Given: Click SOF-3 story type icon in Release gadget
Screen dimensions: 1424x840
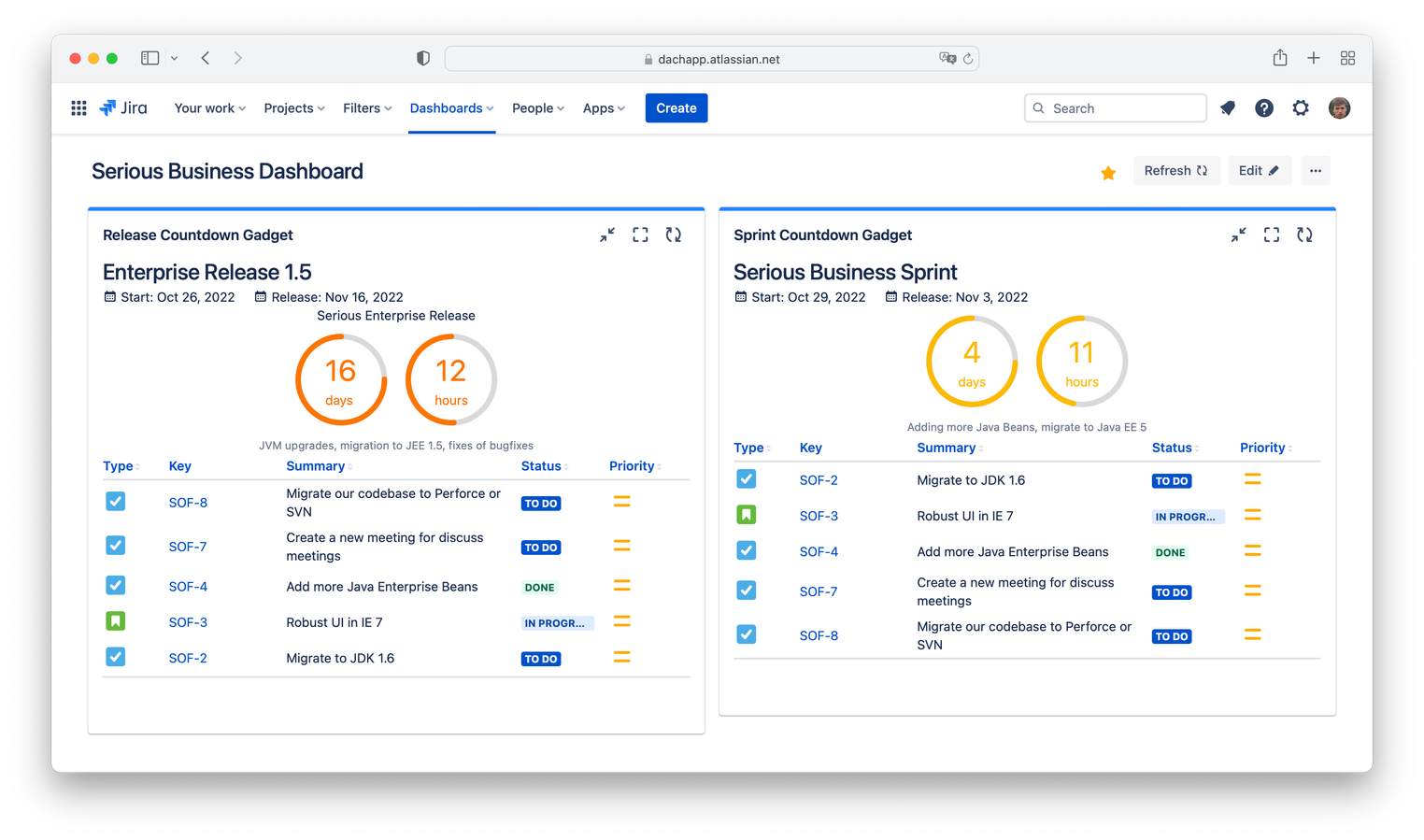Looking at the screenshot, I should coord(116,621).
